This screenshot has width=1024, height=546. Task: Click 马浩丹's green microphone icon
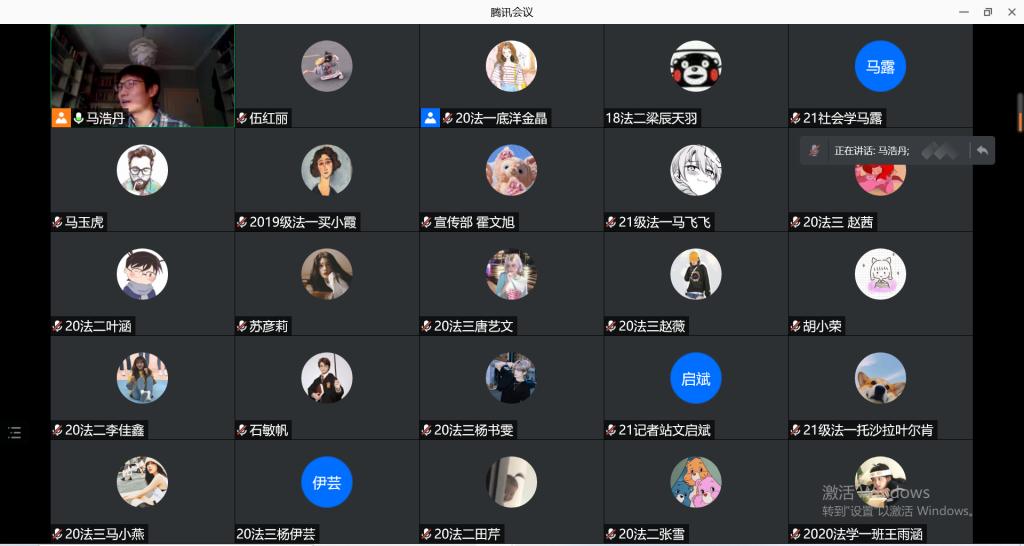click(x=78, y=118)
